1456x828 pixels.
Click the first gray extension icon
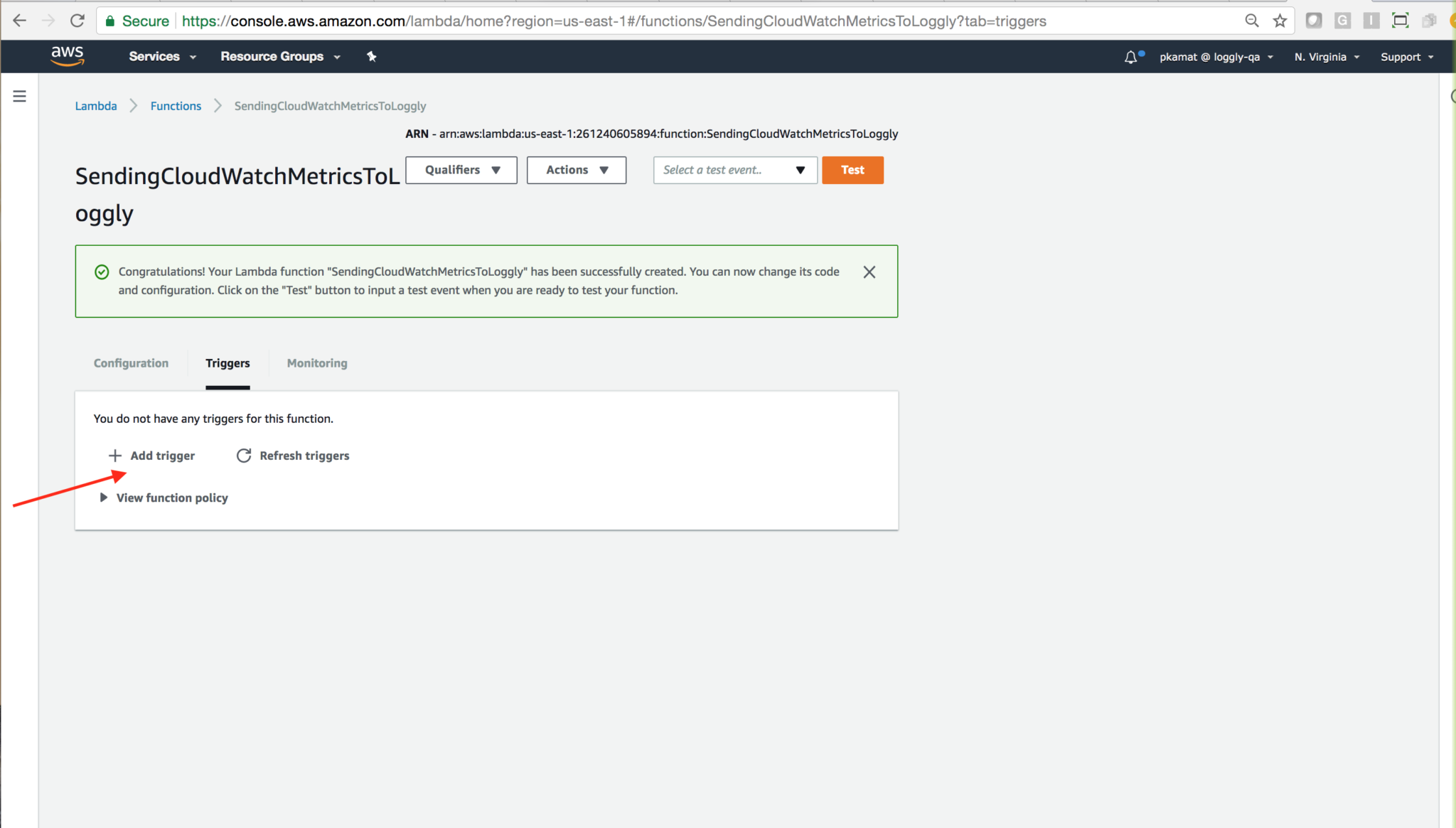point(1314,21)
